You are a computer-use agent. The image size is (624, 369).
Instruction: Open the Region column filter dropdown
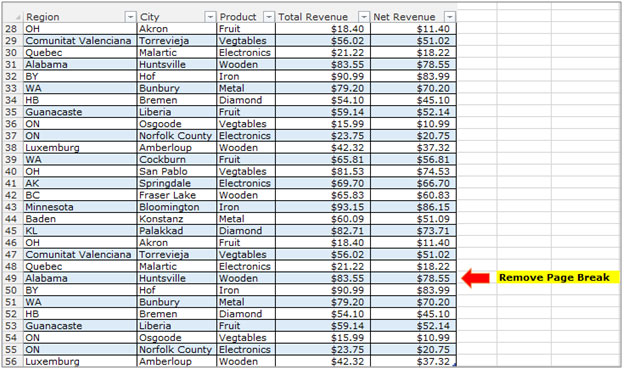130,17
